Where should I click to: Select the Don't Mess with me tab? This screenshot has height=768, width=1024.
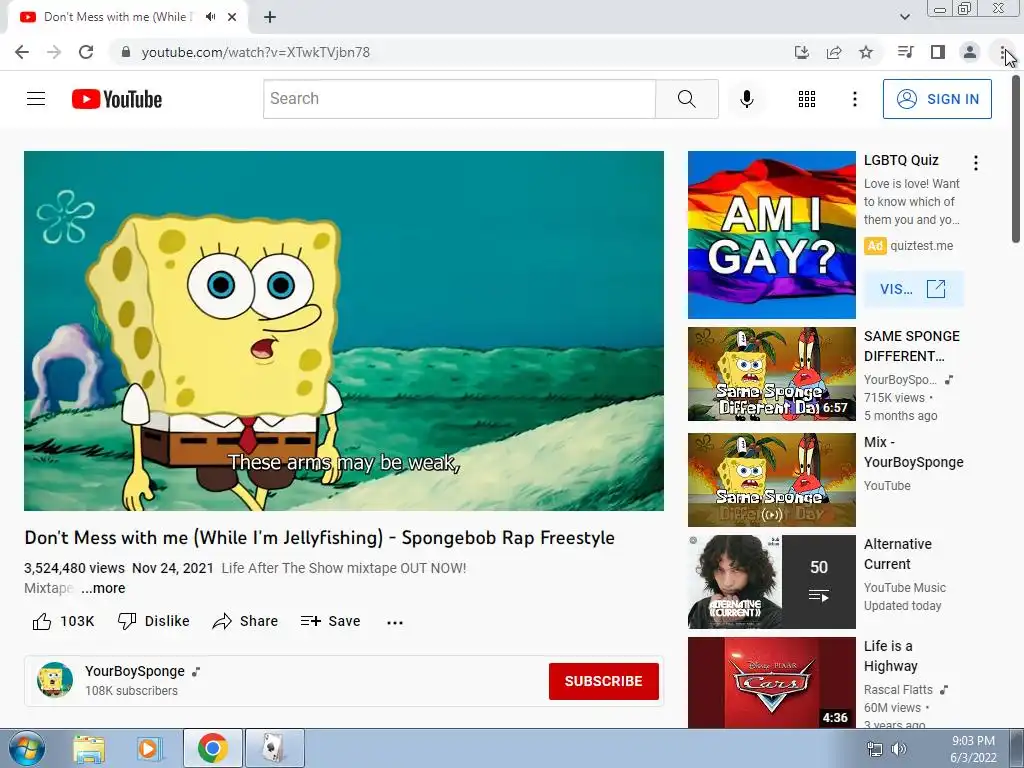point(118,17)
